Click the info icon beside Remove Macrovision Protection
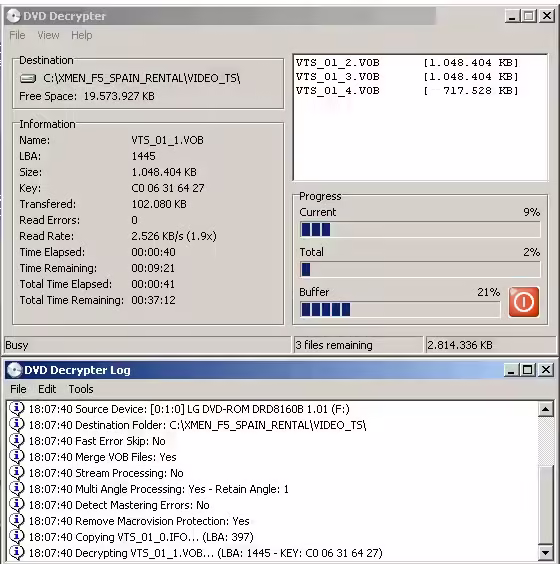The width and height of the screenshot is (560, 564). (x=17, y=520)
